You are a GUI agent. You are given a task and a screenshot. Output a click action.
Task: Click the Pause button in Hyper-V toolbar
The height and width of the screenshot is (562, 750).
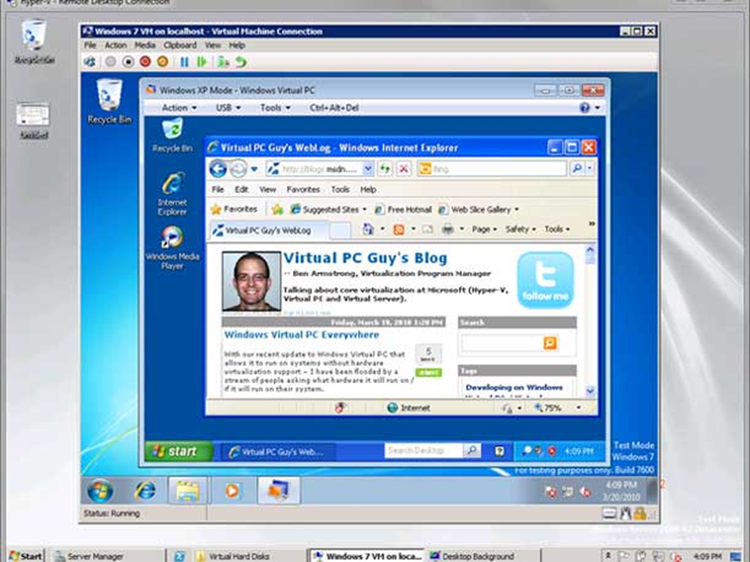pos(185,62)
